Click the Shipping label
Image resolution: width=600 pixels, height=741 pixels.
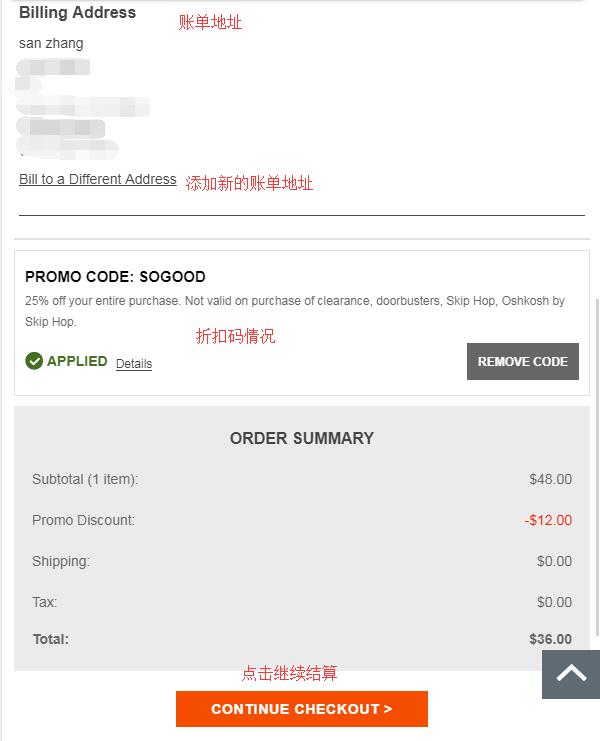tap(61, 561)
